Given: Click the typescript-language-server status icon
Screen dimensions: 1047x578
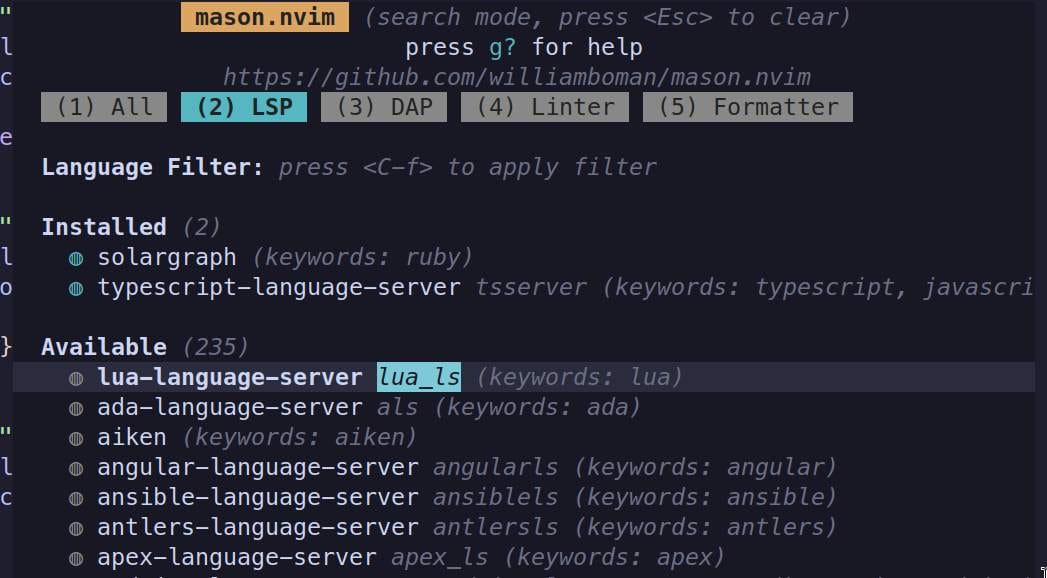Looking at the screenshot, I should 76,288.
